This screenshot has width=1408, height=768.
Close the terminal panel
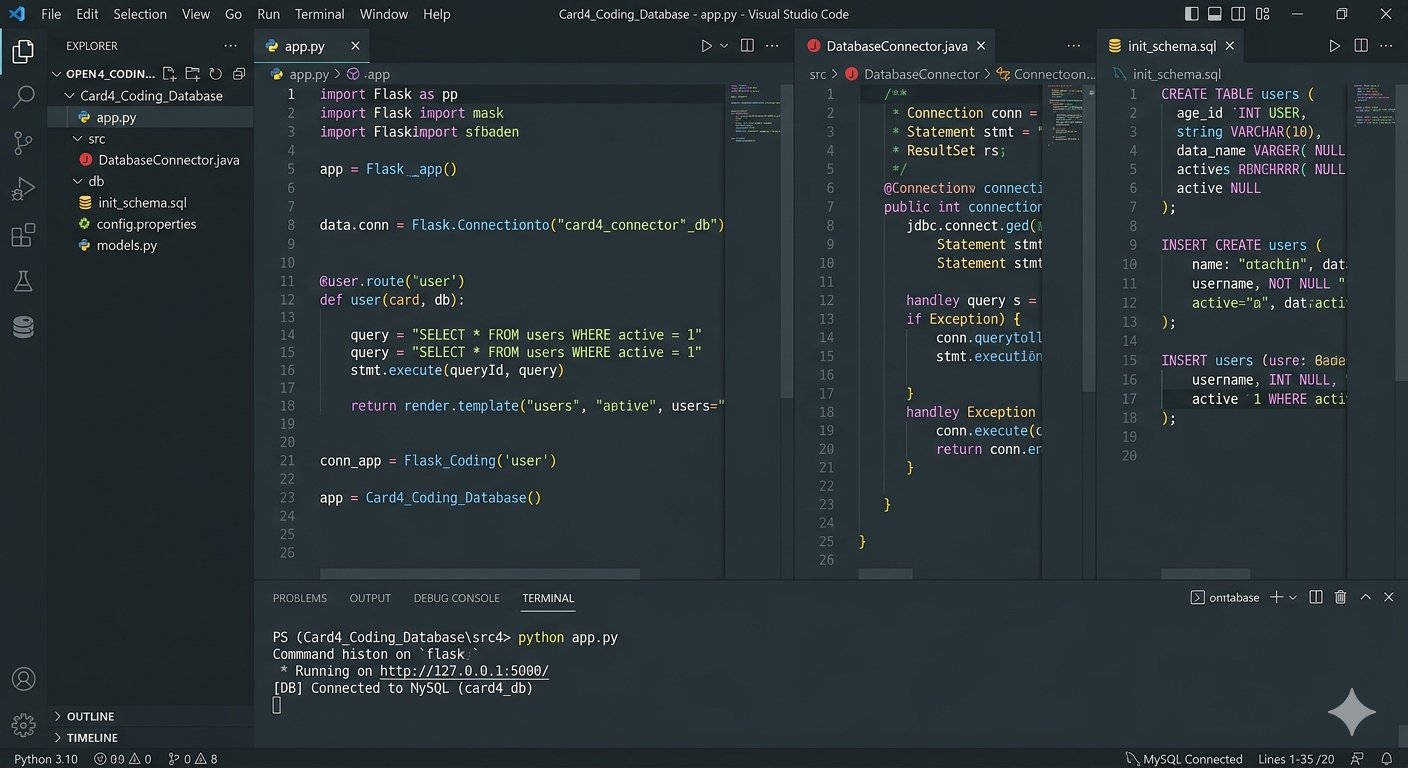1388,597
